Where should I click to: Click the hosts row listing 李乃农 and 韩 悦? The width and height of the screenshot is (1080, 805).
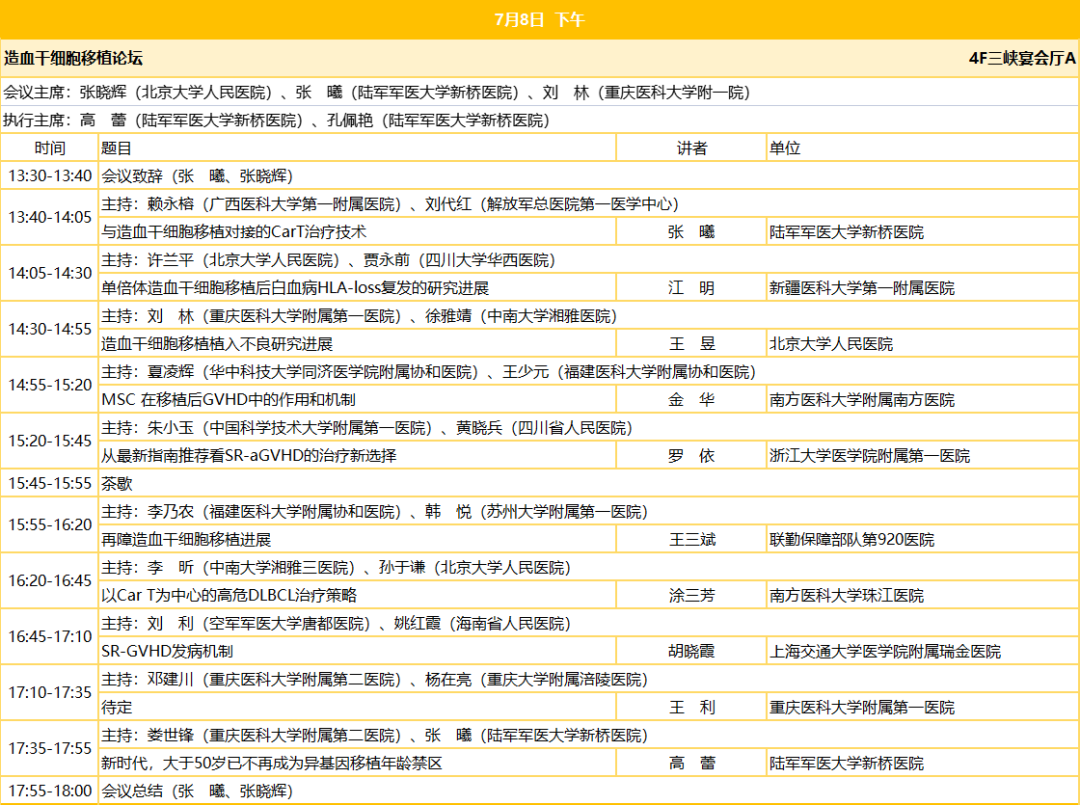click(x=589, y=512)
